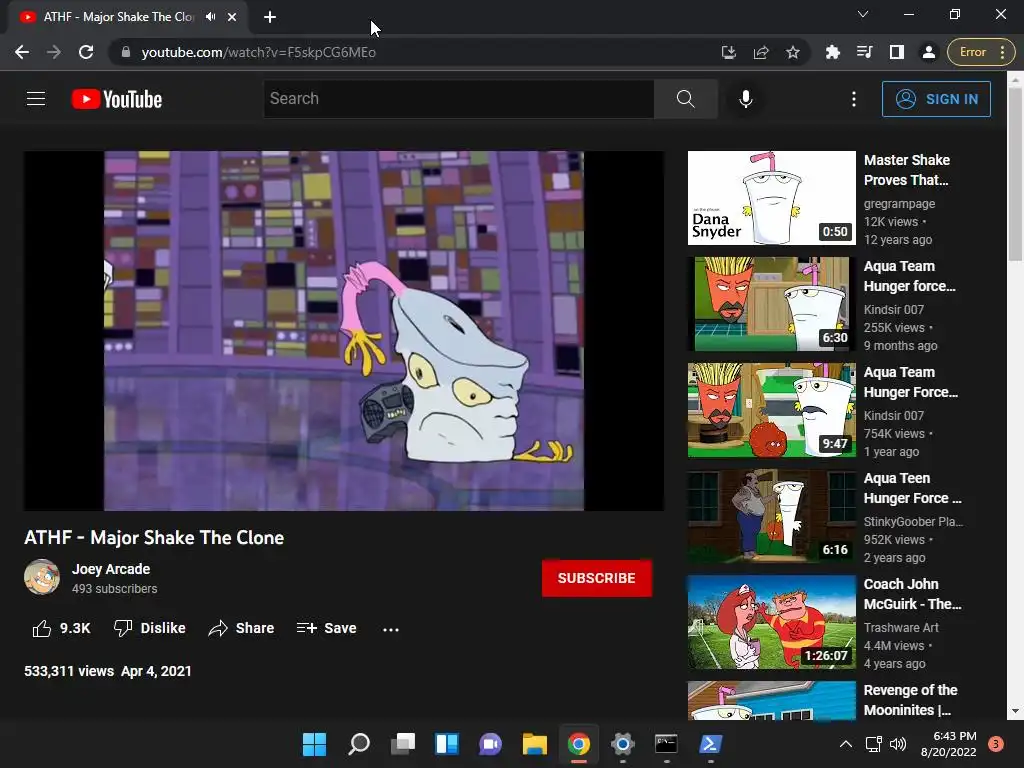Reload the YouTube page
The width and height of the screenshot is (1024, 768).
[x=86, y=52]
